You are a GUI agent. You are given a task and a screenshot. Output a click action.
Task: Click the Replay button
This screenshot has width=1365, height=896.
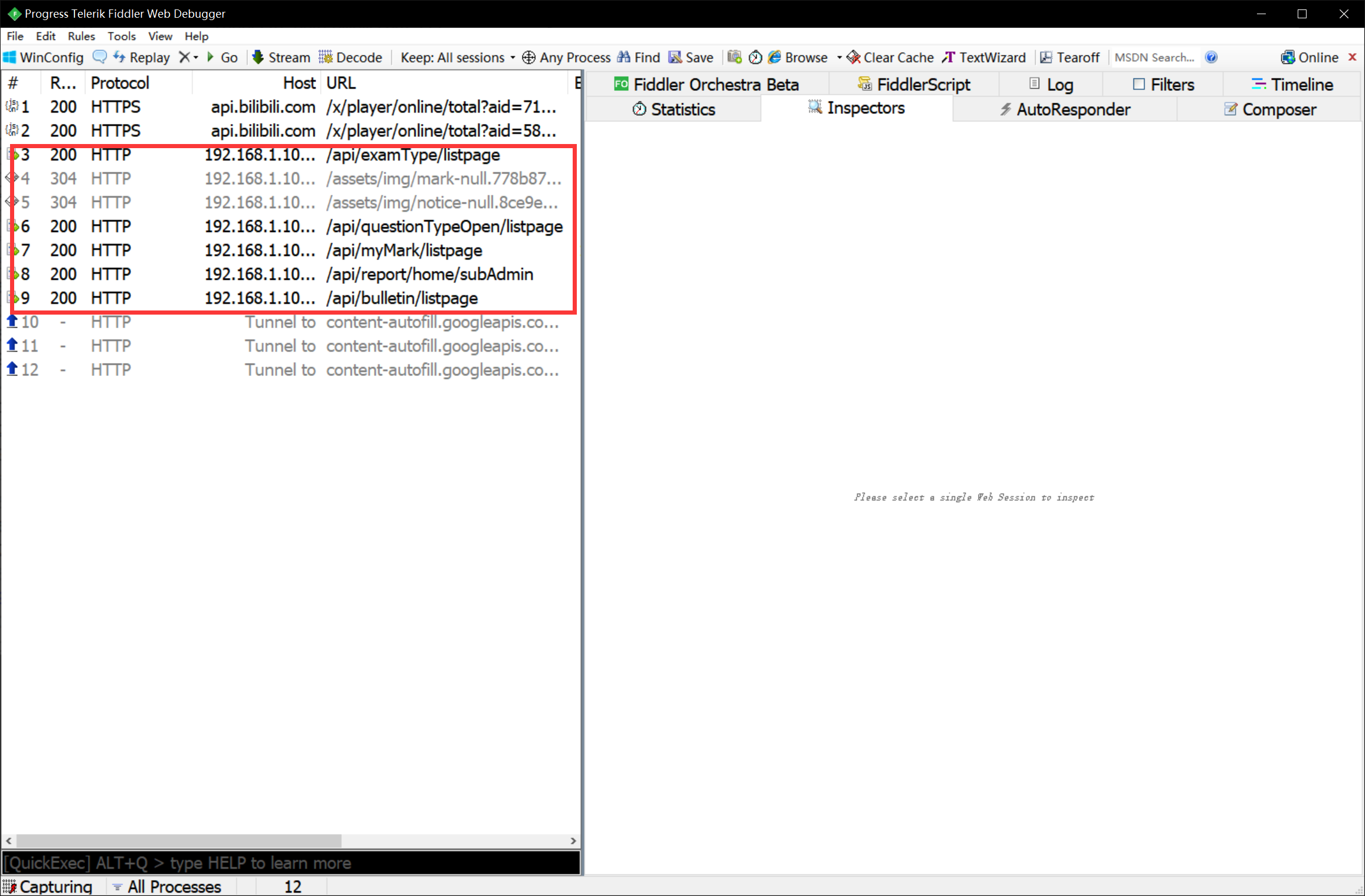click(142, 57)
